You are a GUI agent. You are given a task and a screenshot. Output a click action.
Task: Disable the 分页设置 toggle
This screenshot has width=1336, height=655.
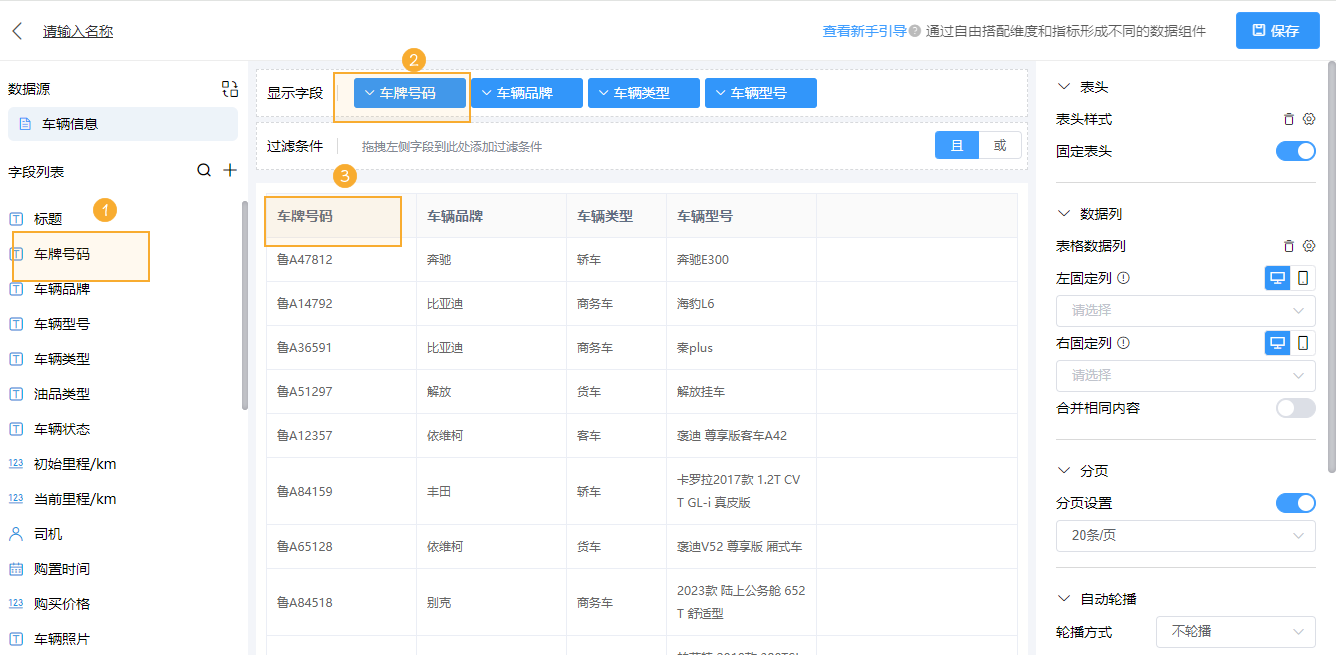click(1296, 502)
